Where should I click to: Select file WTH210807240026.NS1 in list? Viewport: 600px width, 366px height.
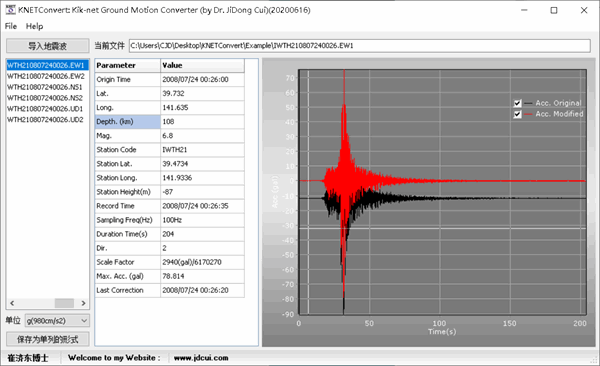tap(47, 87)
